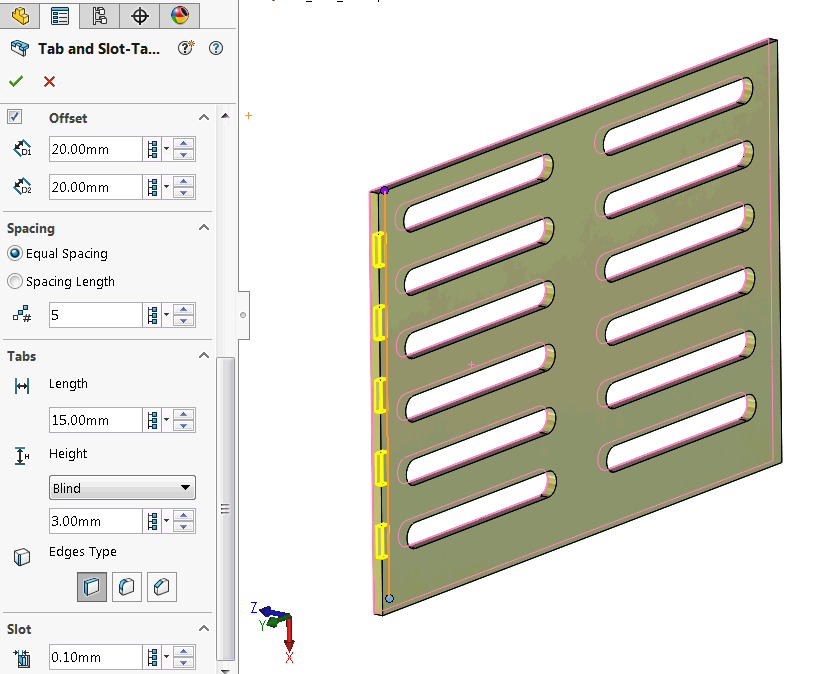Decrease the tab height value
This screenshot has height=674, width=818.
[184, 527]
